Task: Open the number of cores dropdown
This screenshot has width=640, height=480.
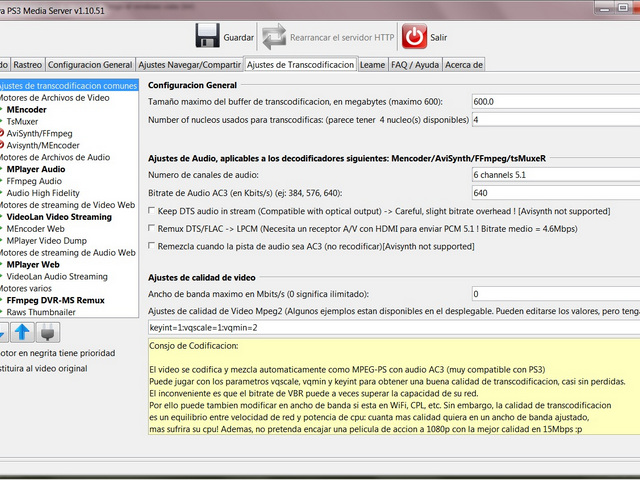Action: (x=556, y=120)
